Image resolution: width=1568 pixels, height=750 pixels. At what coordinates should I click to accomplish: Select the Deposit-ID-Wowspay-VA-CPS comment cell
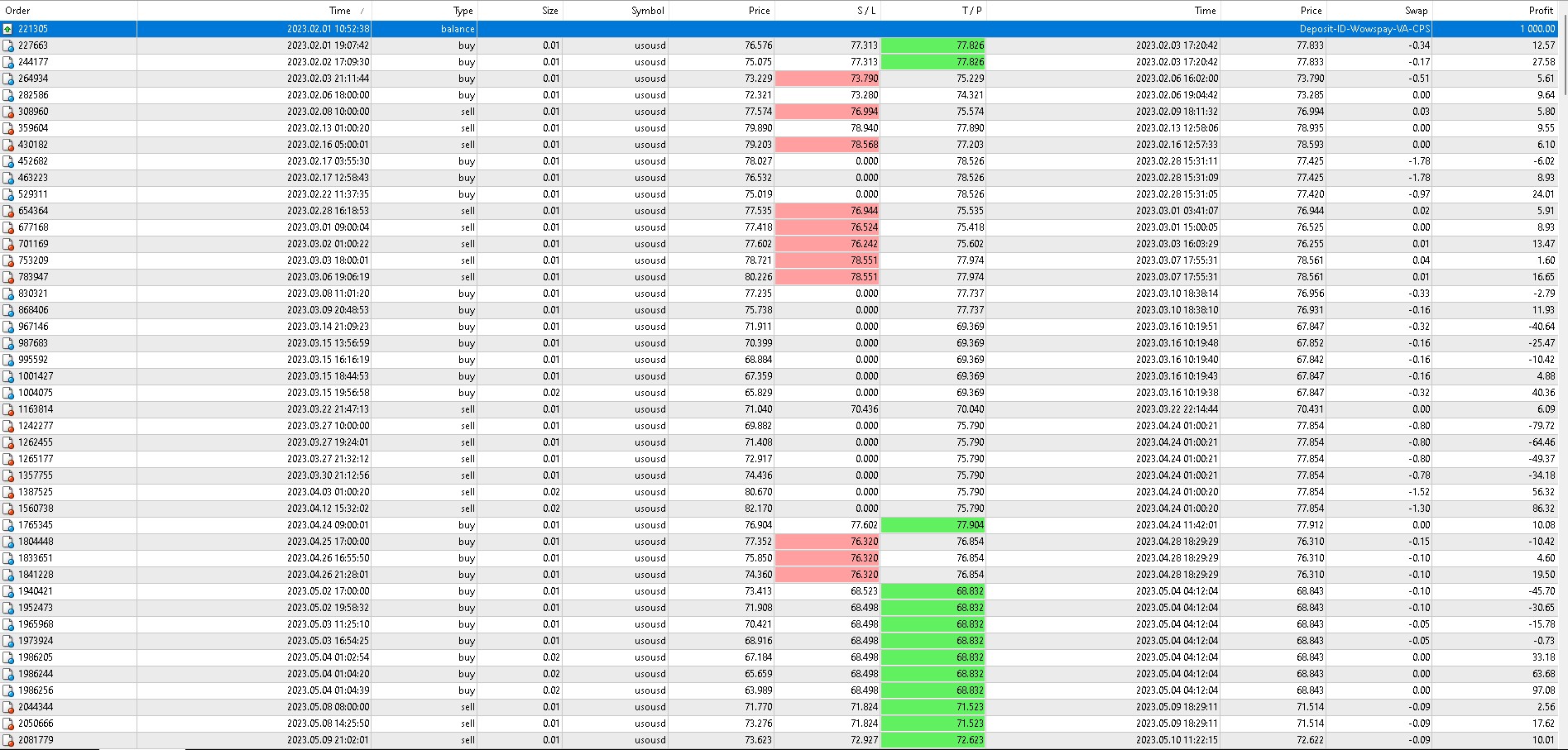[x=1364, y=29]
